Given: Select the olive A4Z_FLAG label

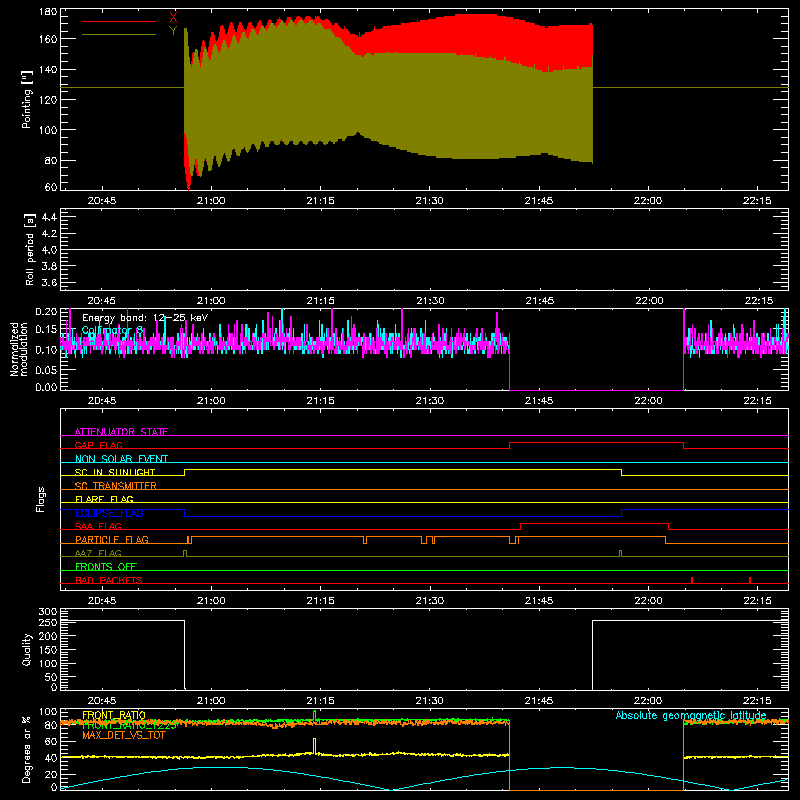Looking at the screenshot, I should (98, 553).
